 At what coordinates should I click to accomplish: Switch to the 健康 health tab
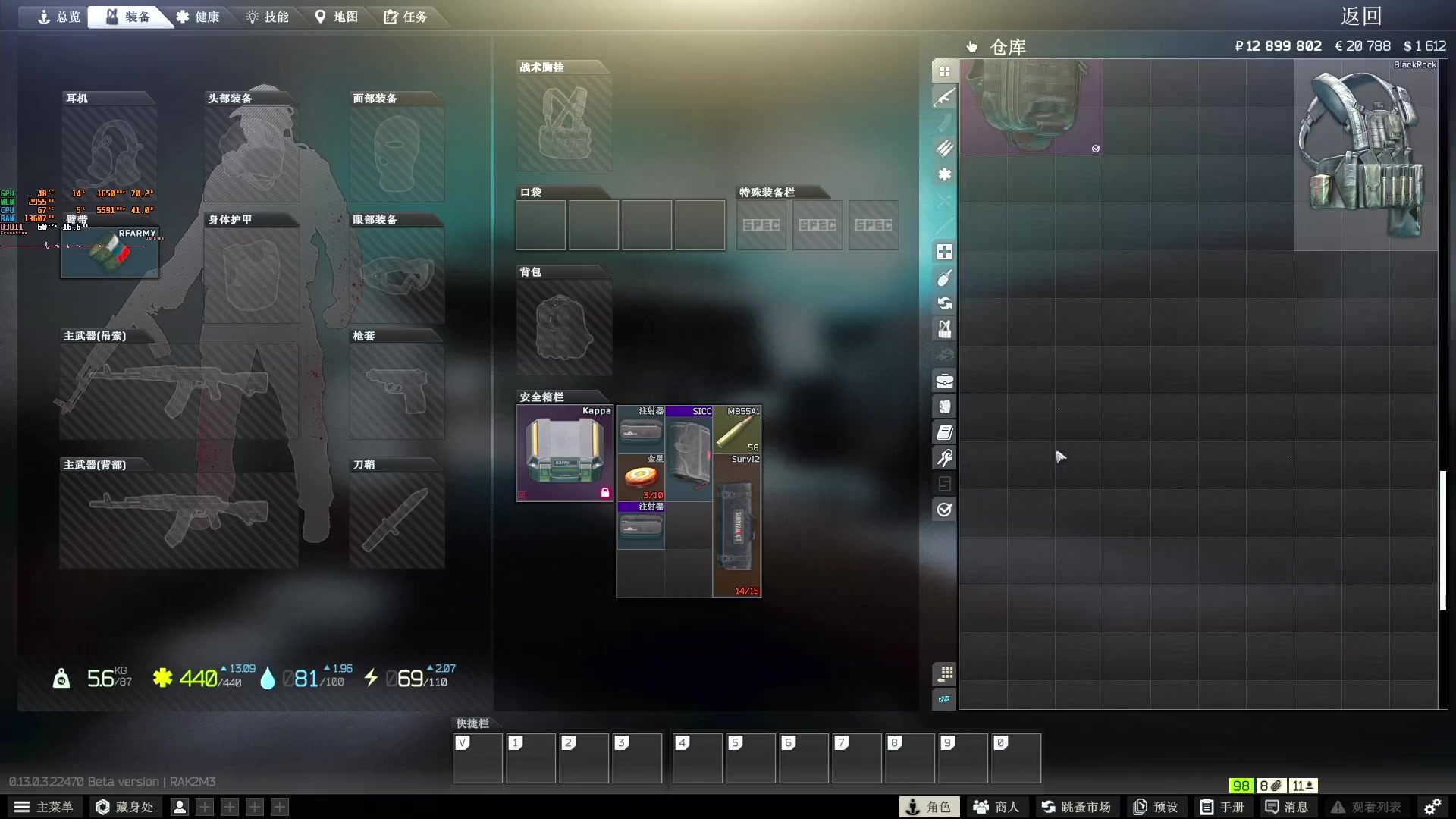(198, 17)
